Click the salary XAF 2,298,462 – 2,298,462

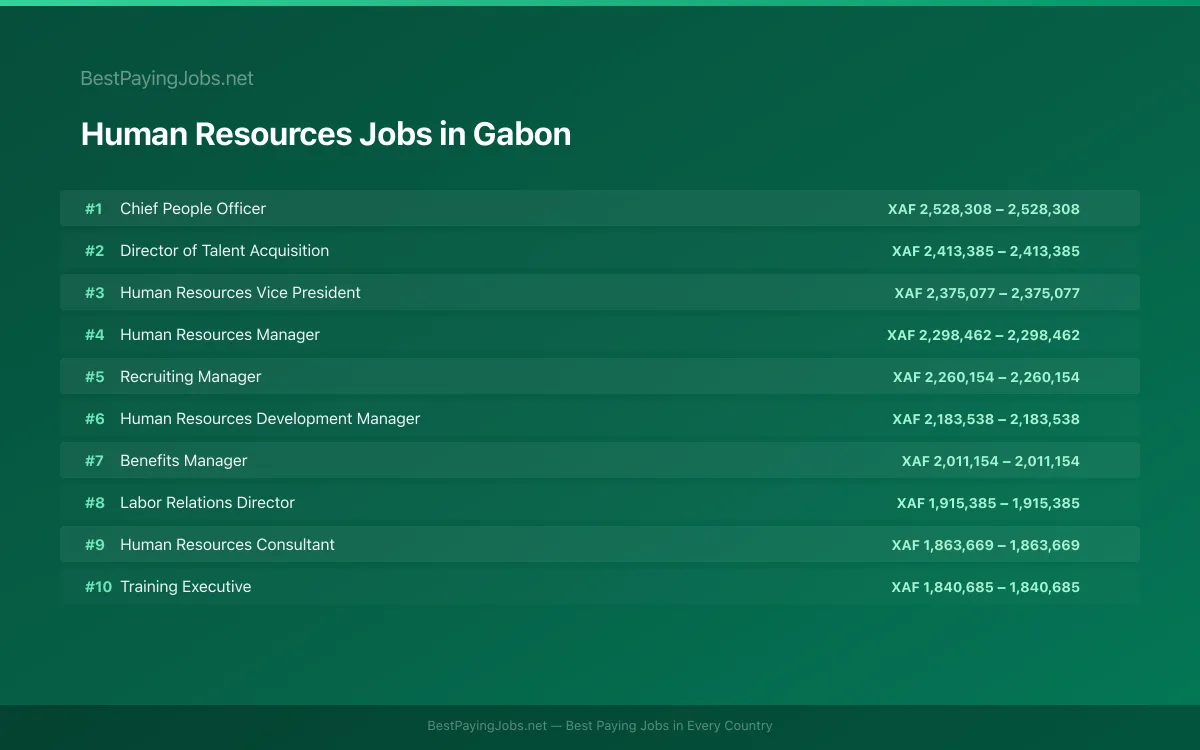[x=984, y=335]
